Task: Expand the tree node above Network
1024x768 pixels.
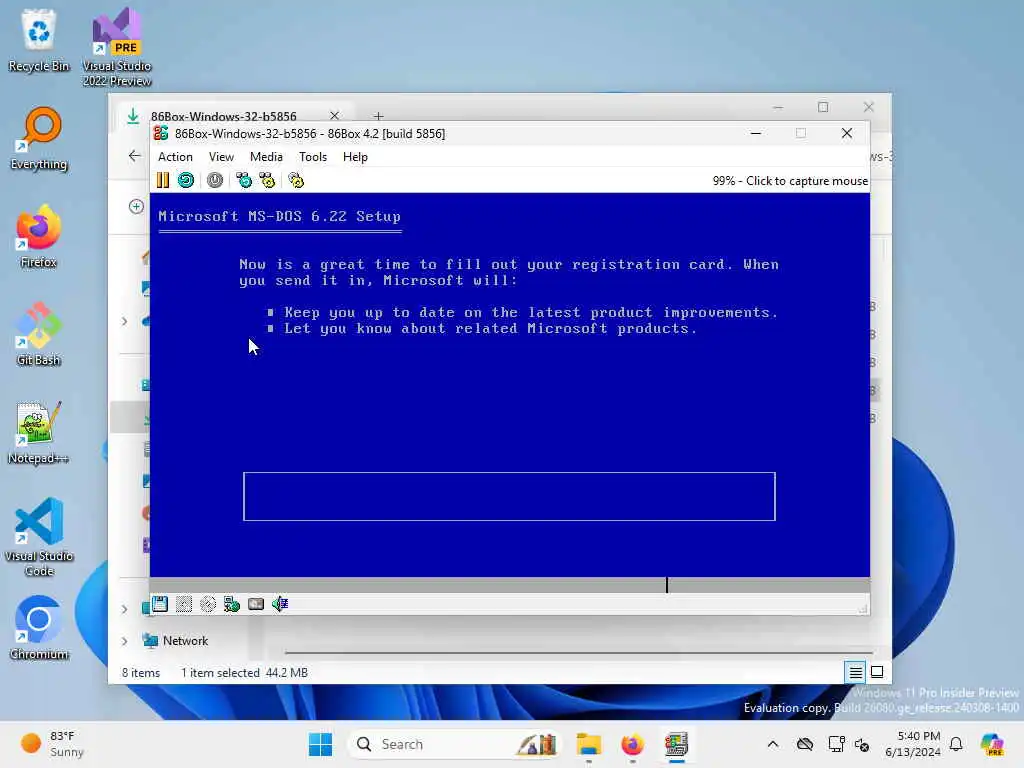Action: [x=125, y=609]
